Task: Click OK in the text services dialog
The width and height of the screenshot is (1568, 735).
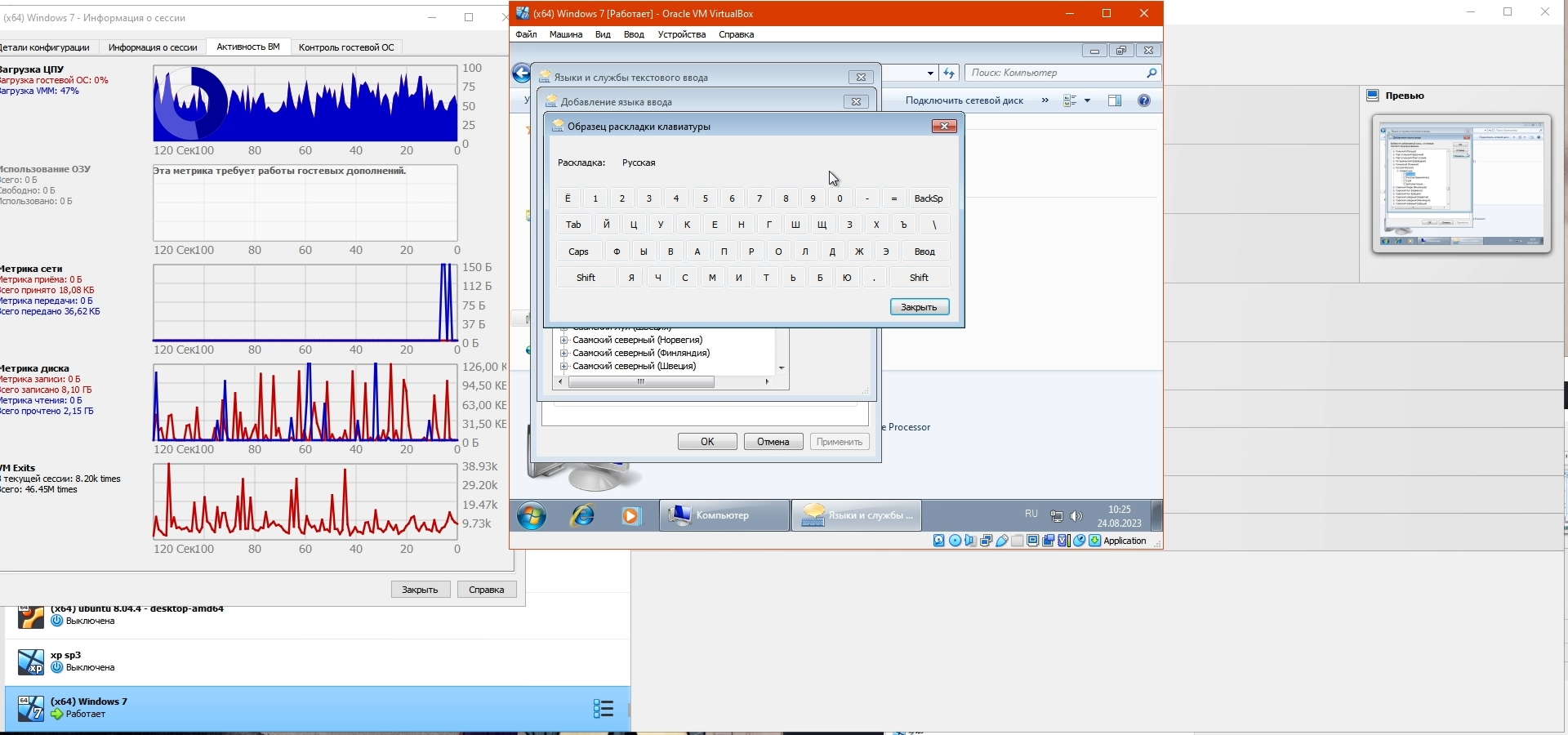Action: coord(707,442)
